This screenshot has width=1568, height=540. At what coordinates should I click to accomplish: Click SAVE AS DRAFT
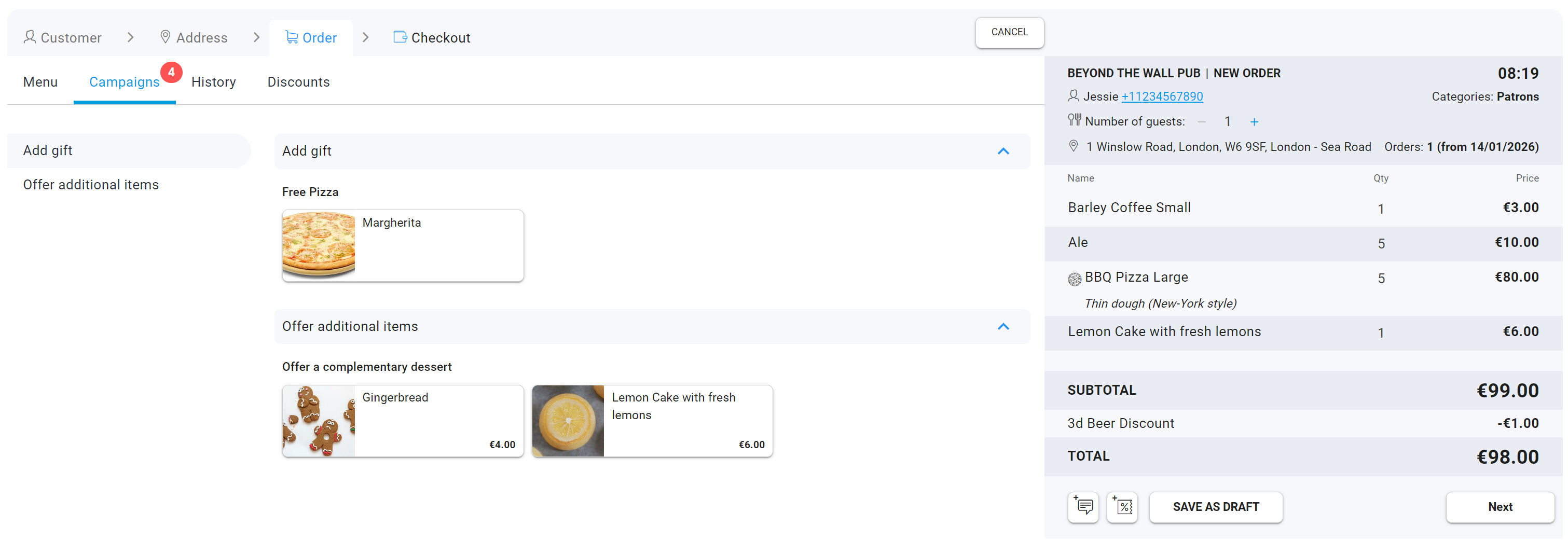(1216, 506)
